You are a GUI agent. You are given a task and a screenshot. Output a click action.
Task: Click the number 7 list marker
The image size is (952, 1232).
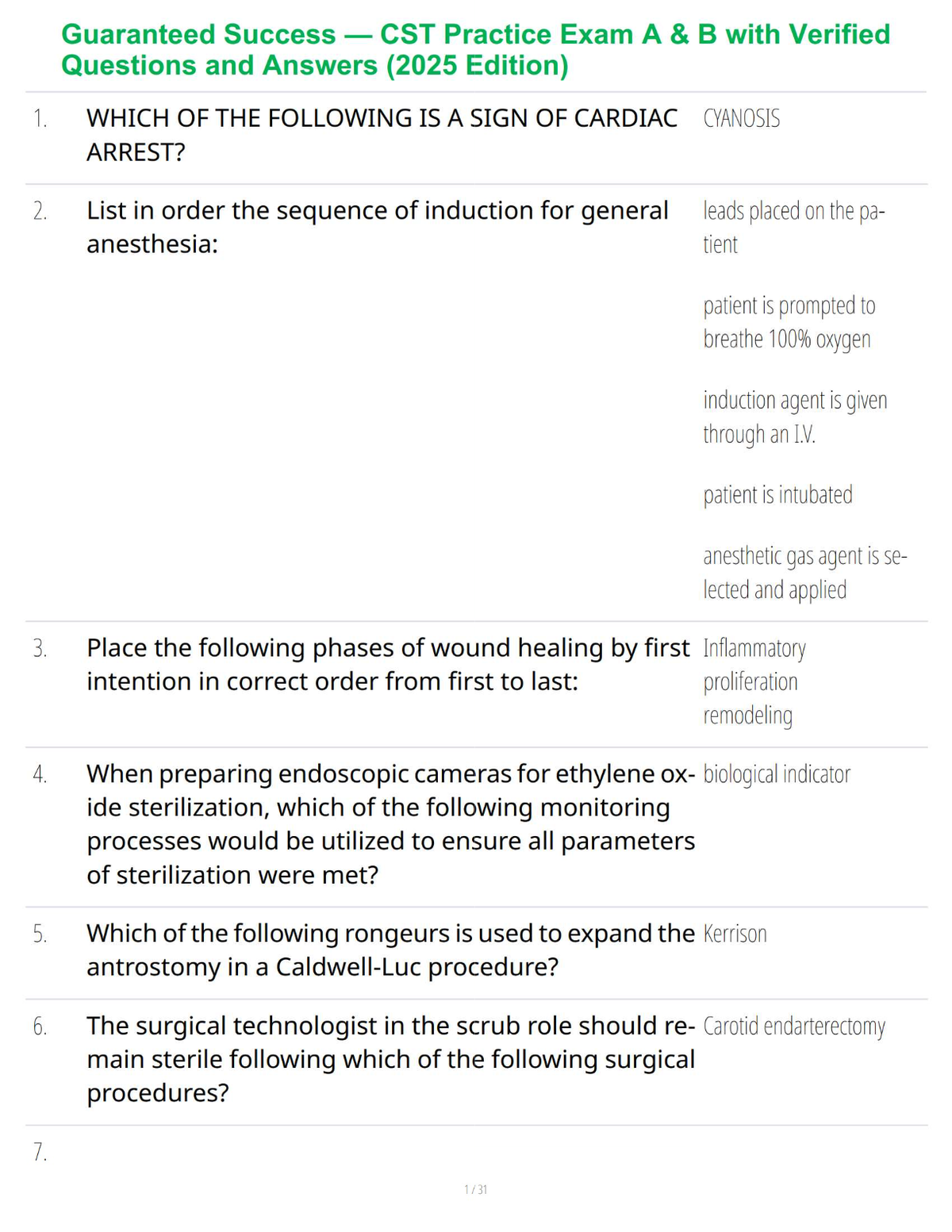[40, 1152]
